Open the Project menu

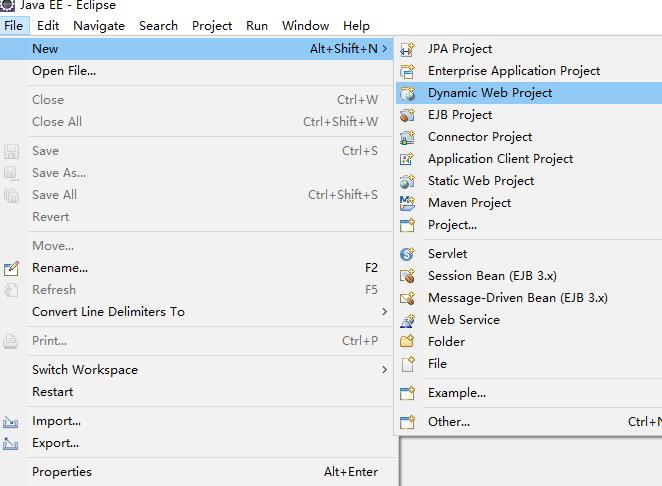[x=212, y=26]
